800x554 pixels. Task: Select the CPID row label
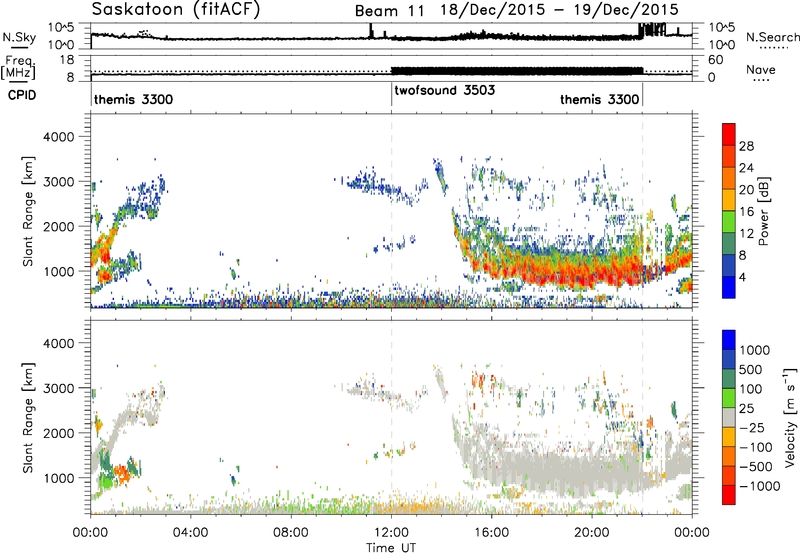22,95
